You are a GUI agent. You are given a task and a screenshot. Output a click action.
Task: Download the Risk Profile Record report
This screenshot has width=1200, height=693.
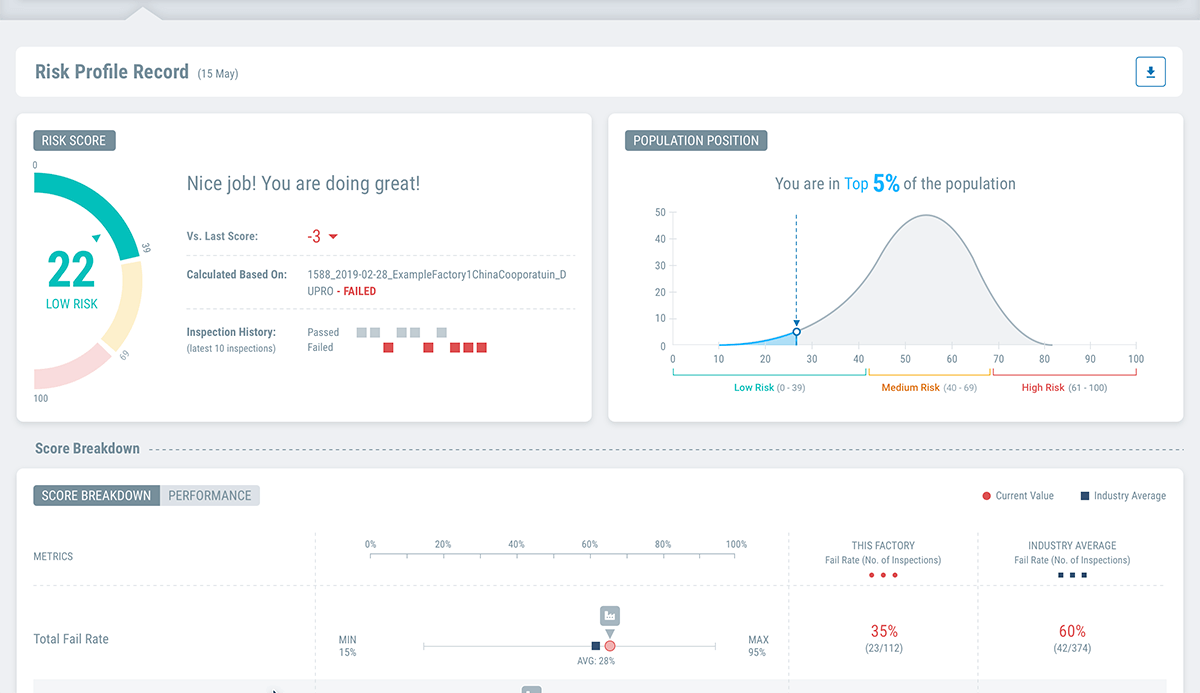[1149, 71]
